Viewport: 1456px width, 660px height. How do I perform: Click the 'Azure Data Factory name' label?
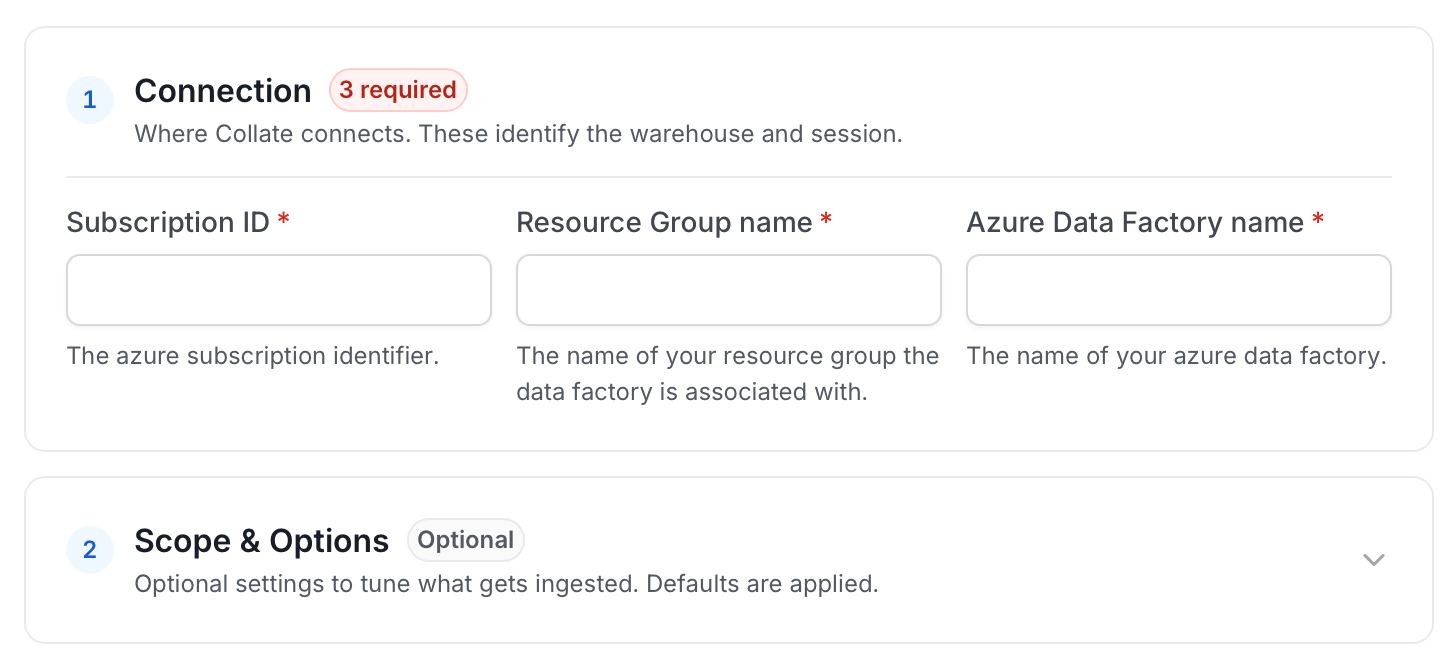click(1135, 222)
